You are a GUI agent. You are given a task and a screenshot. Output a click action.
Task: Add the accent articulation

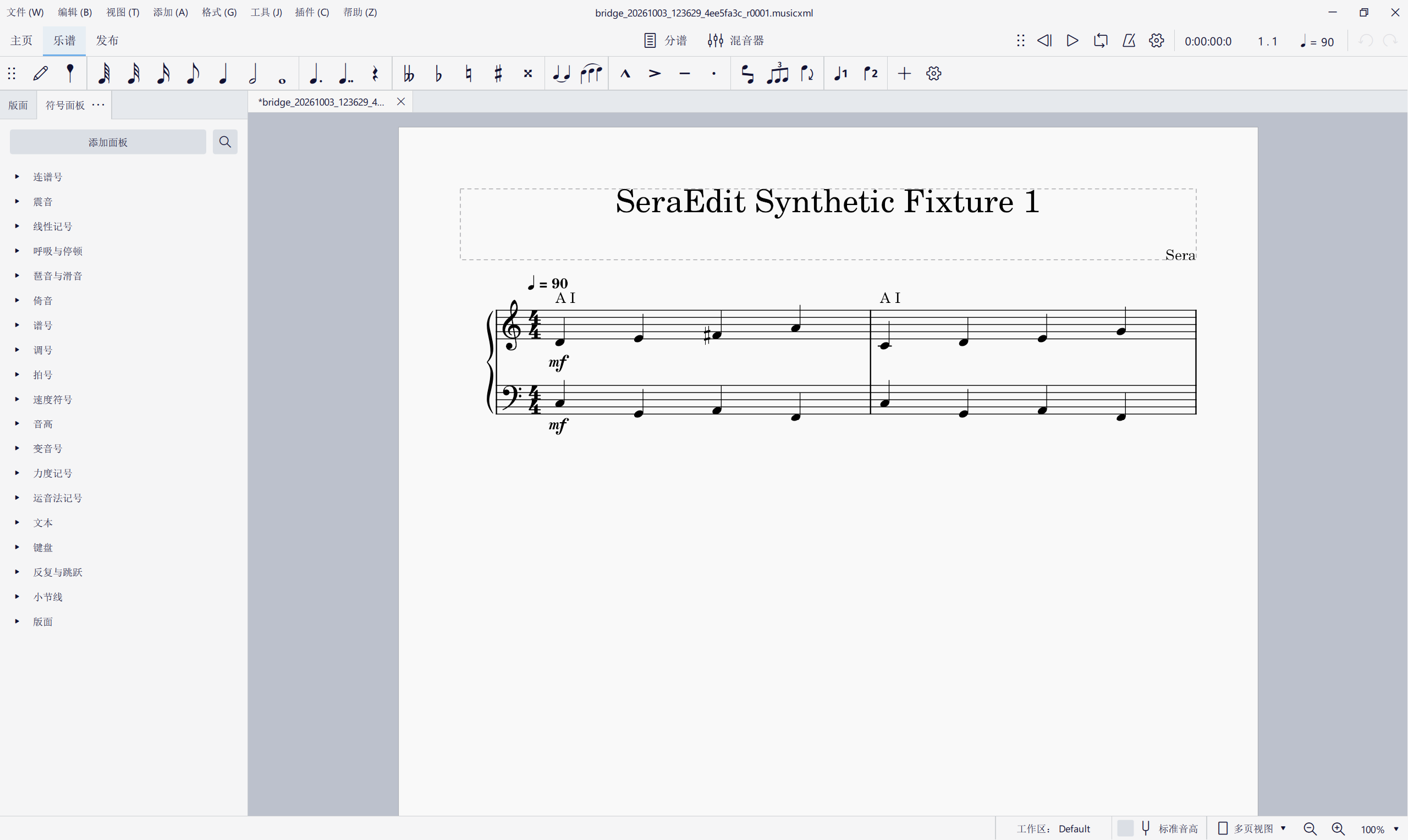(x=655, y=74)
